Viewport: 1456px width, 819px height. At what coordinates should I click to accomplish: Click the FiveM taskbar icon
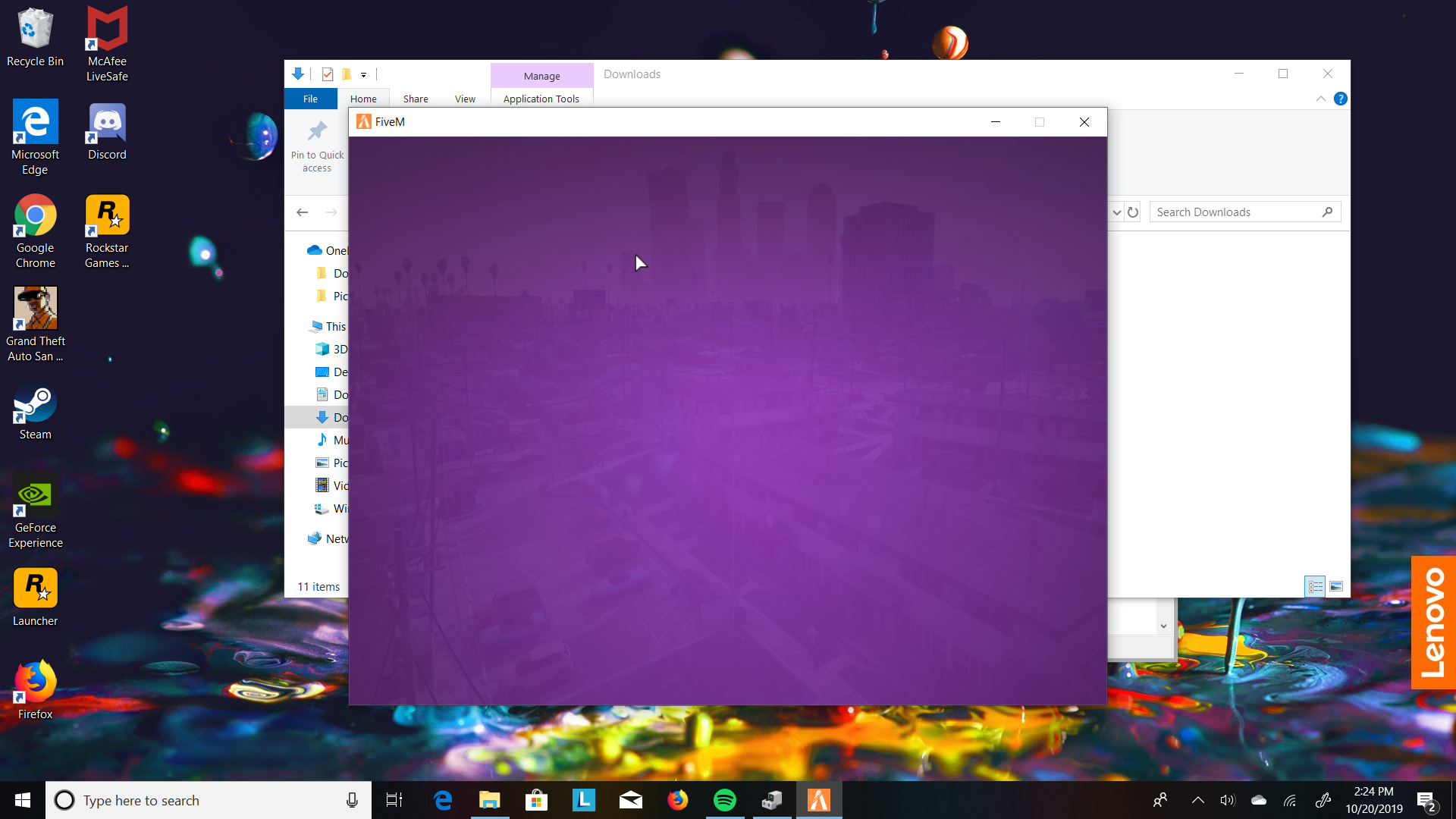(818, 800)
